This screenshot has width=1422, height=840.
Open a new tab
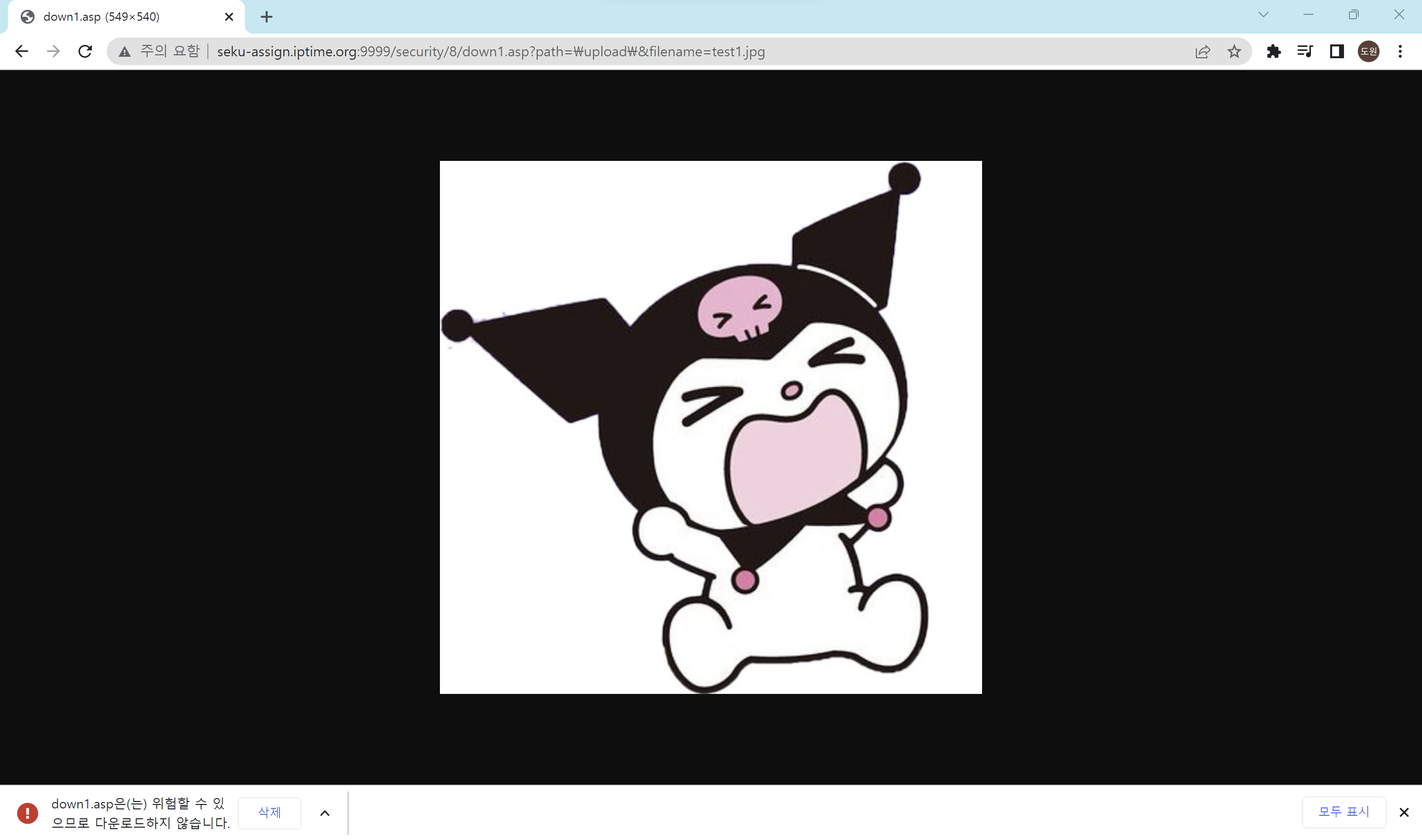[x=266, y=17]
